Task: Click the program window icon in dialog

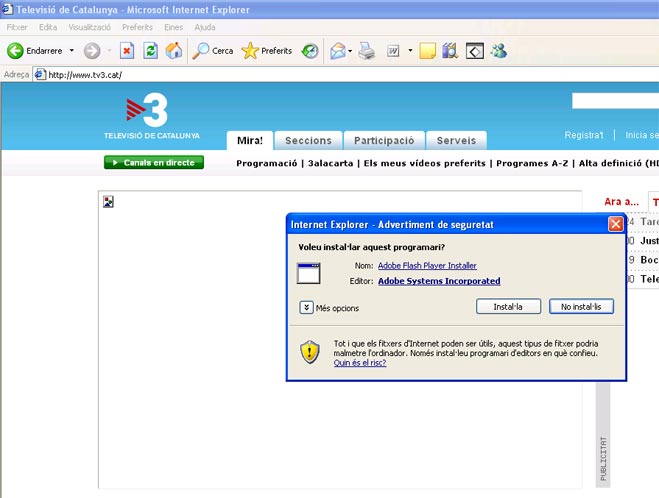Action: (308, 273)
